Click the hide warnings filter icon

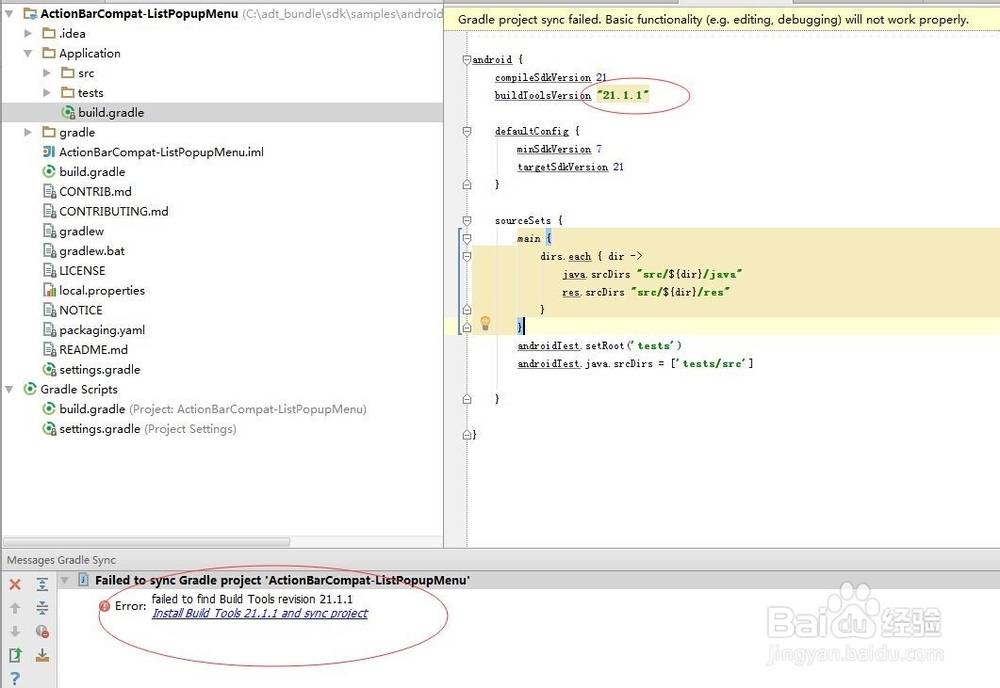pos(42,631)
